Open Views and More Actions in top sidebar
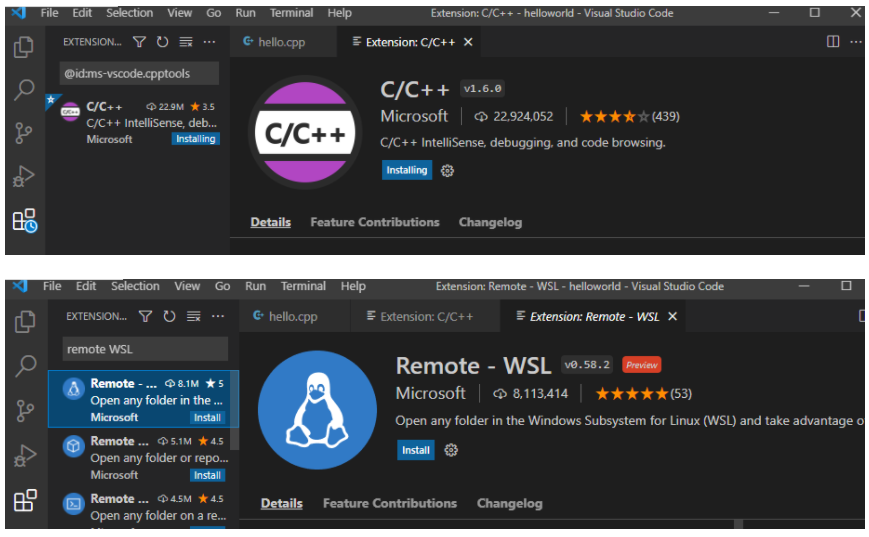The image size is (869, 537). pyautogui.click(x=209, y=42)
